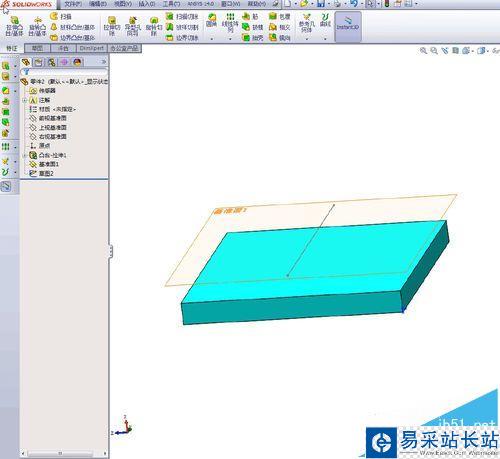Image resolution: width=500 pixels, height=459 pixels.
Task: Switch to the Evaluate (评估) tab
Action: tap(63, 48)
